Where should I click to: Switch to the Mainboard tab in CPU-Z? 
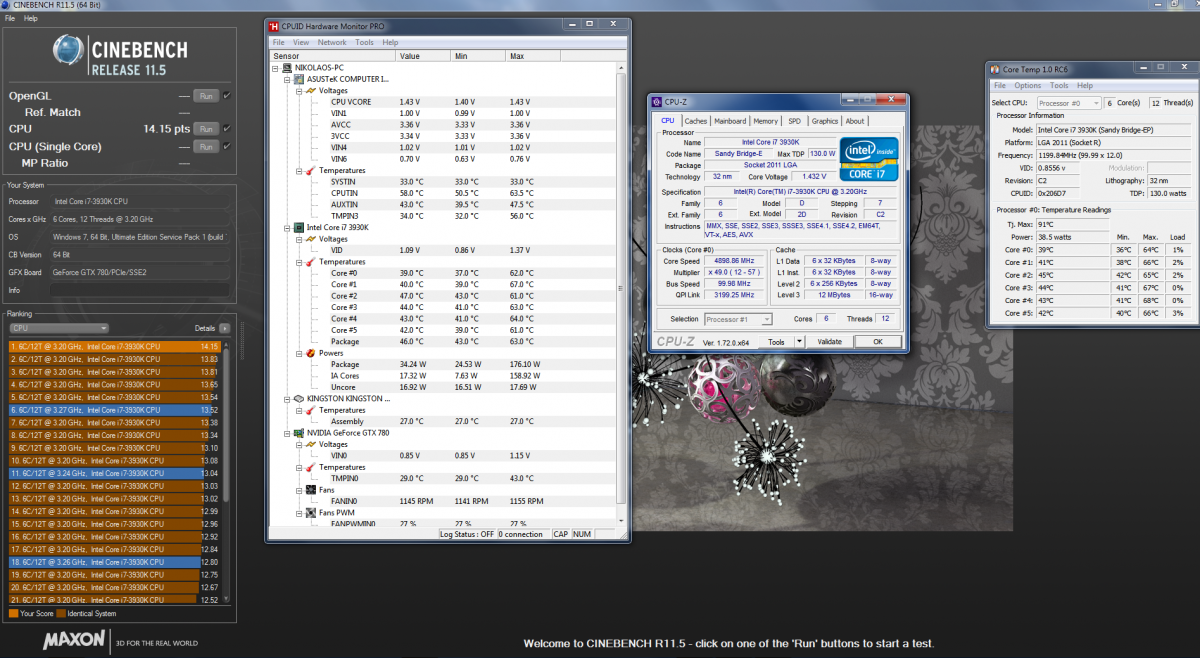tap(730, 121)
